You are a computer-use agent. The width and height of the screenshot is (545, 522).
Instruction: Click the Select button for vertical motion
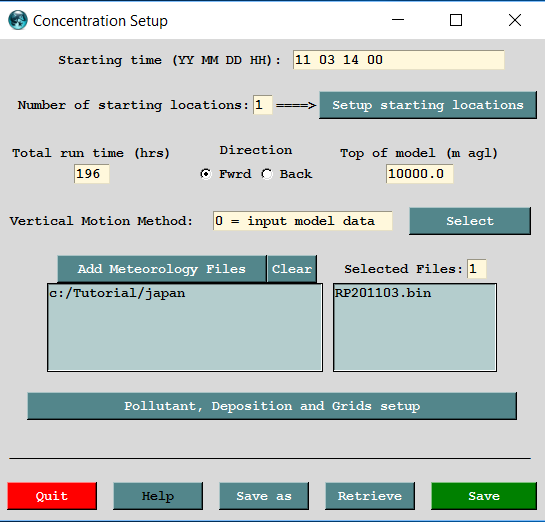(x=470, y=221)
